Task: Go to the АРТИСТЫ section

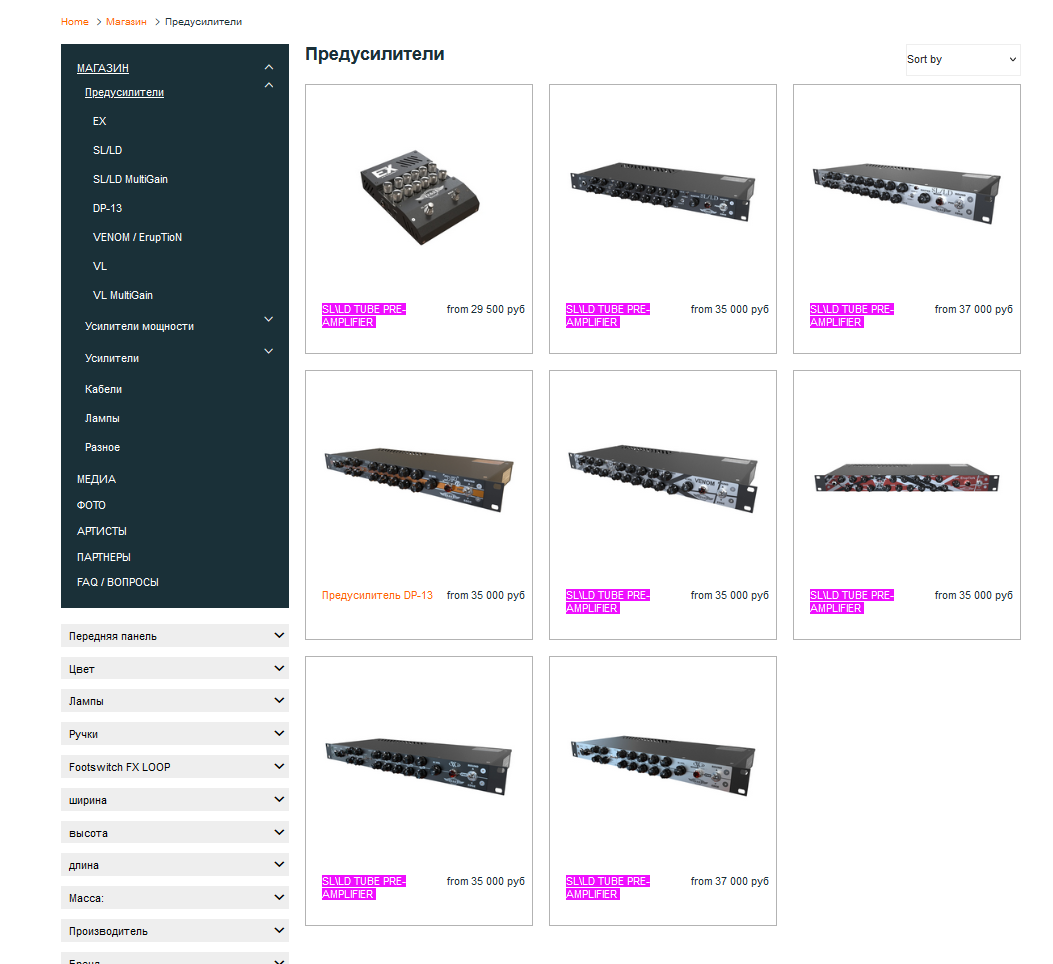Action: [x=101, y=531]
